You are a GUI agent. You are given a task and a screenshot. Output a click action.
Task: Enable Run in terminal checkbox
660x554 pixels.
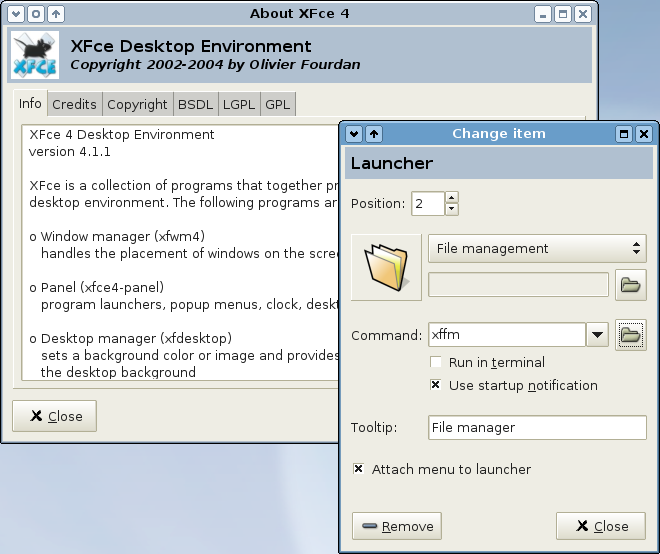click(436, 362)
